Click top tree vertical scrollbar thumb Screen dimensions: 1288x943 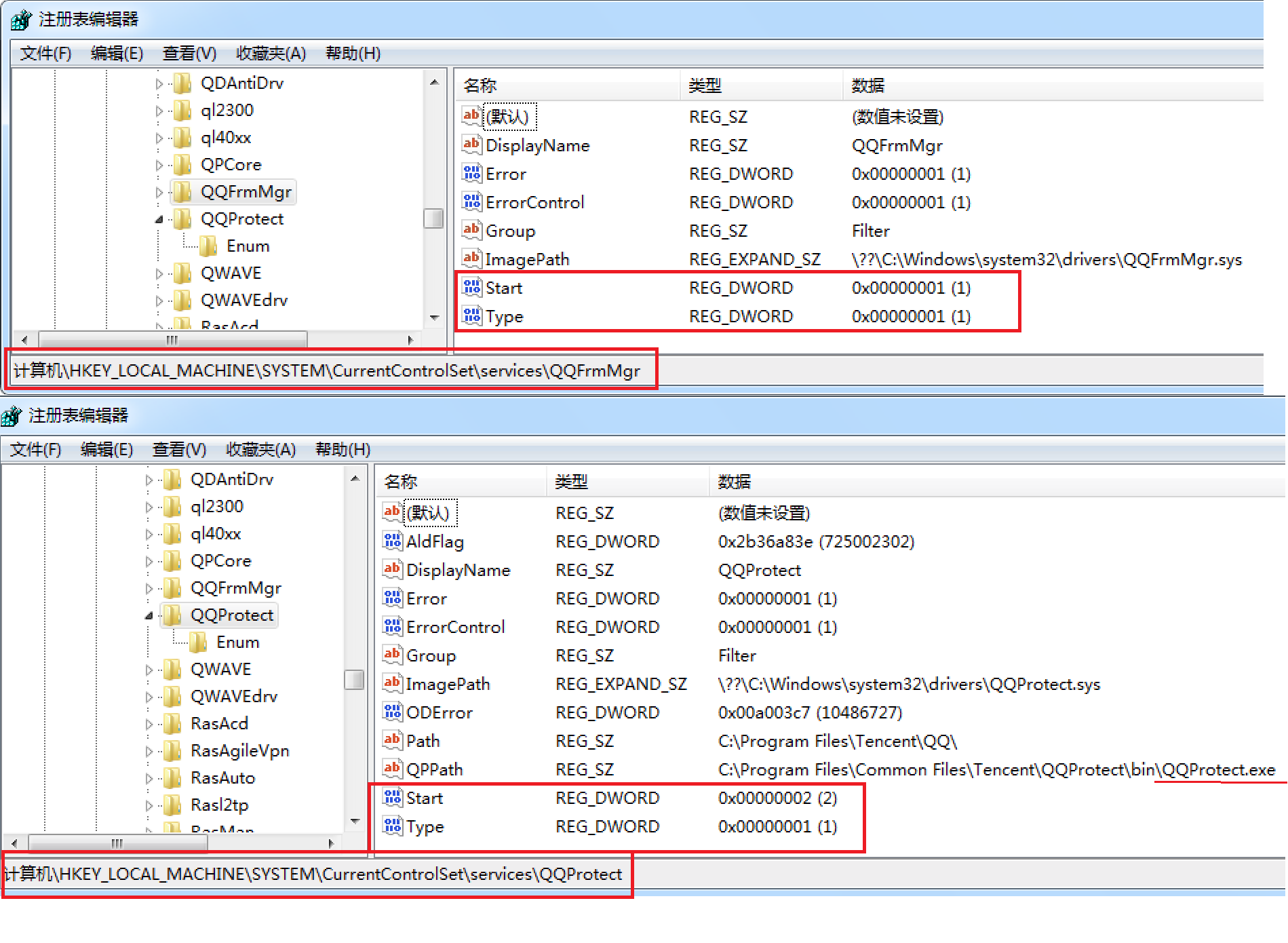point(433,218)
